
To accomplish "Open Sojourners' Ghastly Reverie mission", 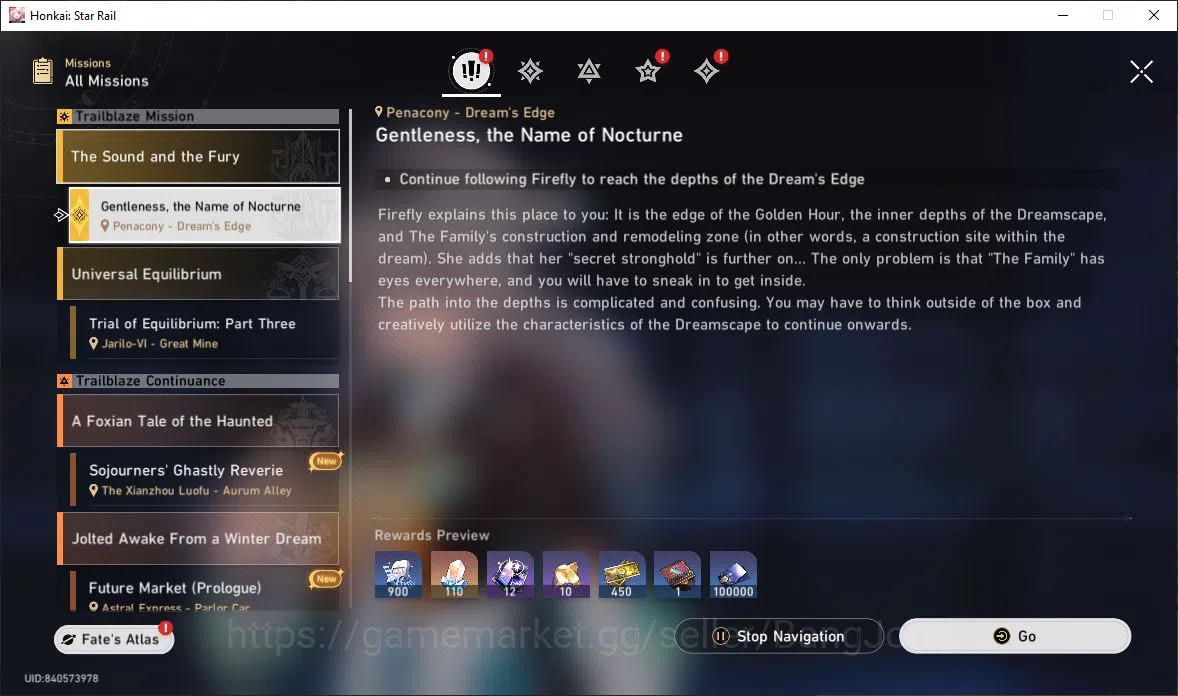I will click(x=204, y=479).
